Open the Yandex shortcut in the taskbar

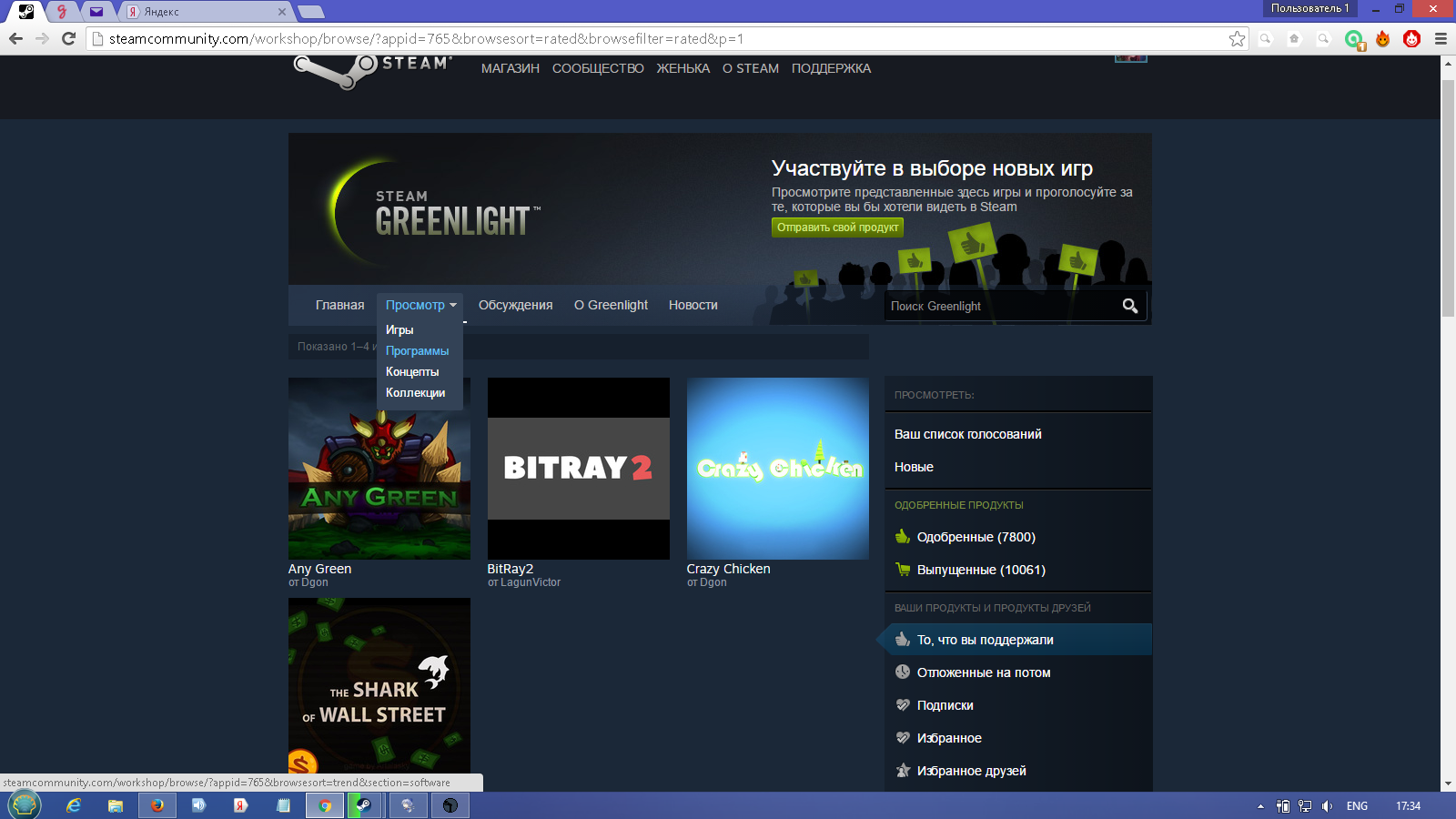(241, 805)
